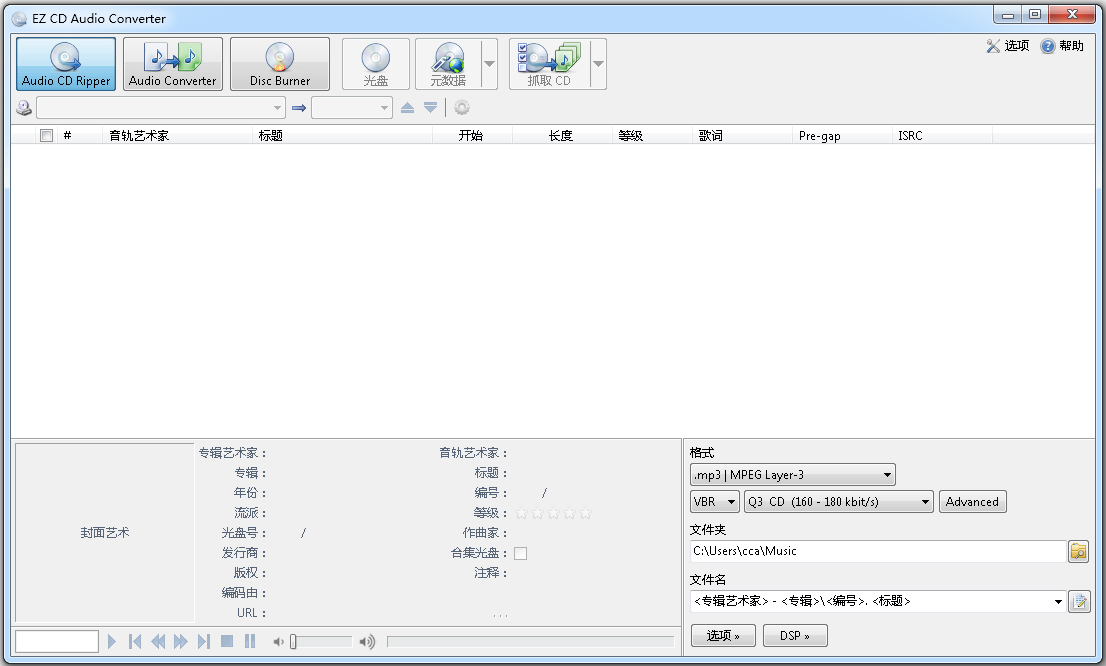Switch to the Audio Converter mode
Viewport: 1106px width, 666px height.
click(x=173, y=64)
